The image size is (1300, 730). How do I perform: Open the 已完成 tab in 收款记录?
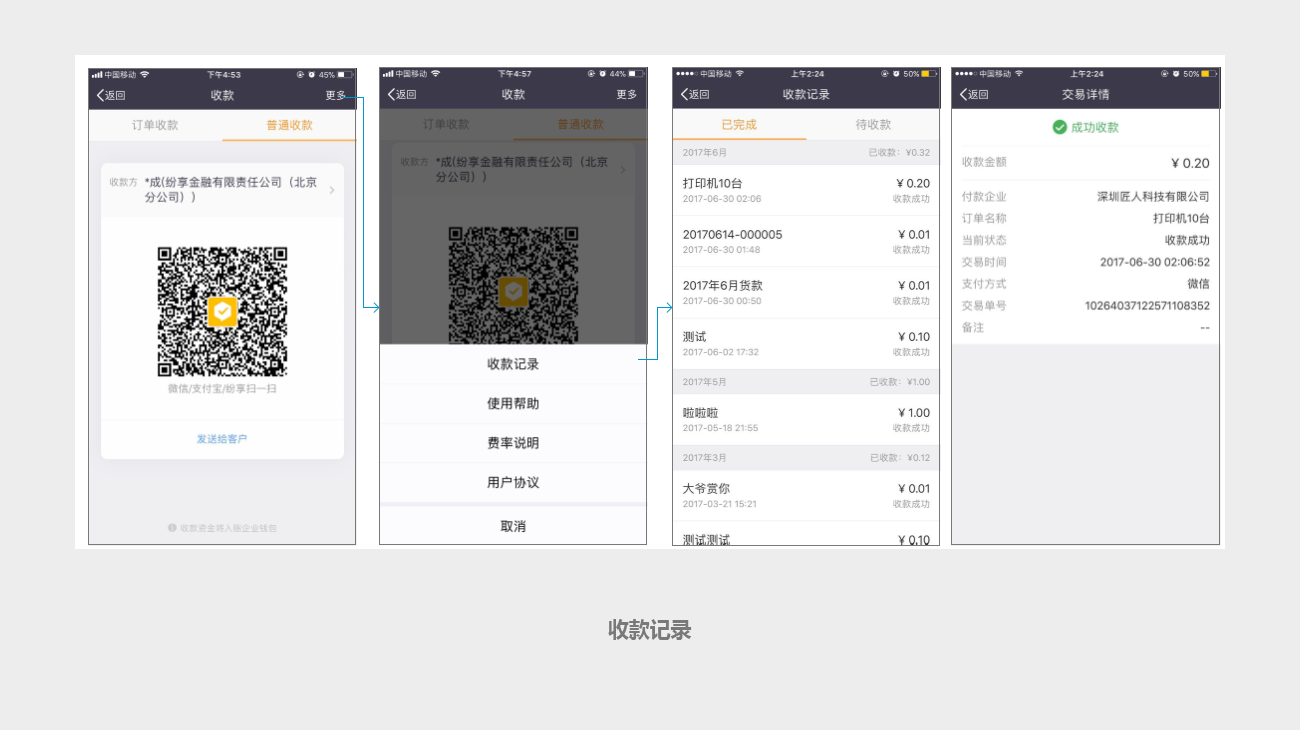click(739, 125)
